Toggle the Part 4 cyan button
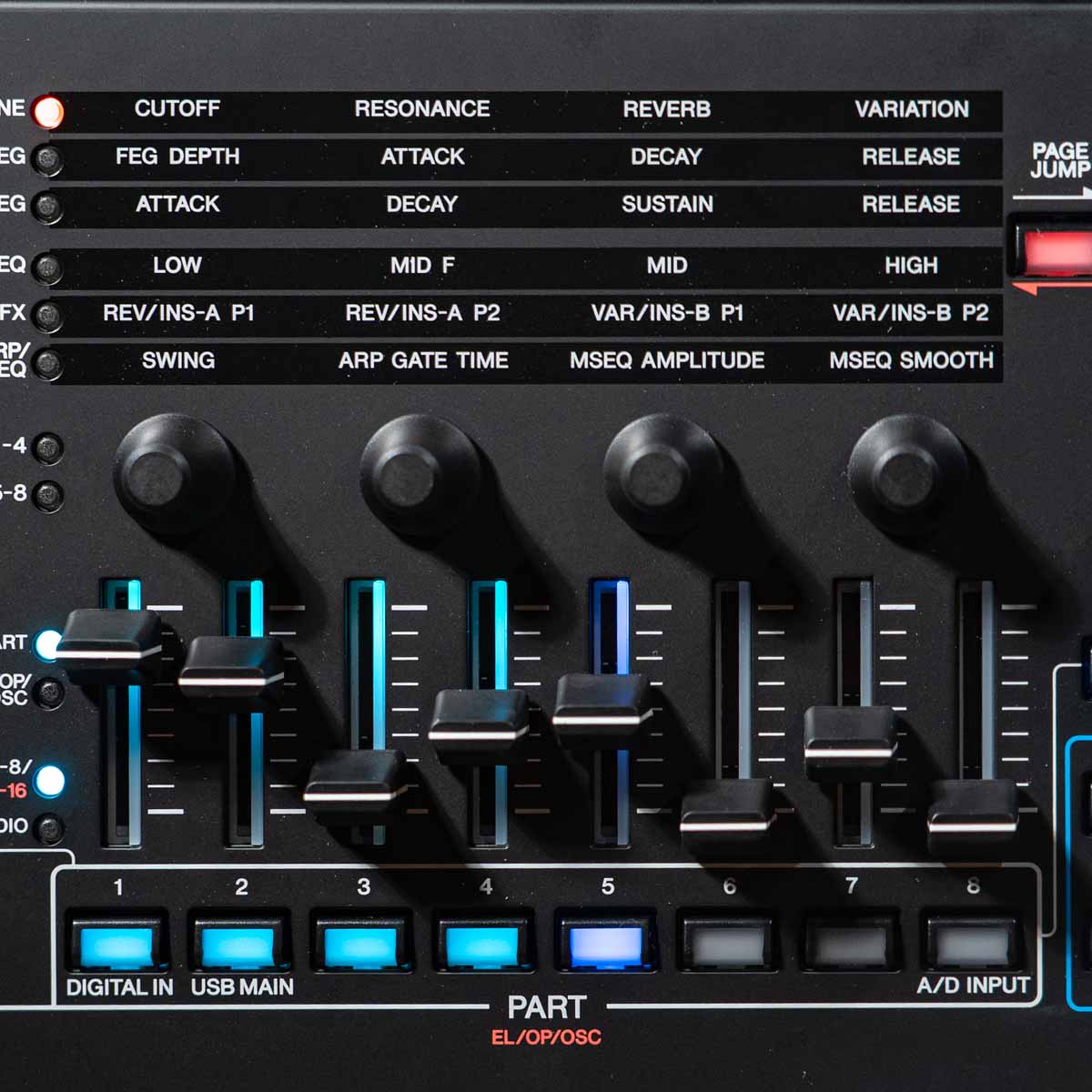Screen dimensions: 1092x1092 point(483,946)
